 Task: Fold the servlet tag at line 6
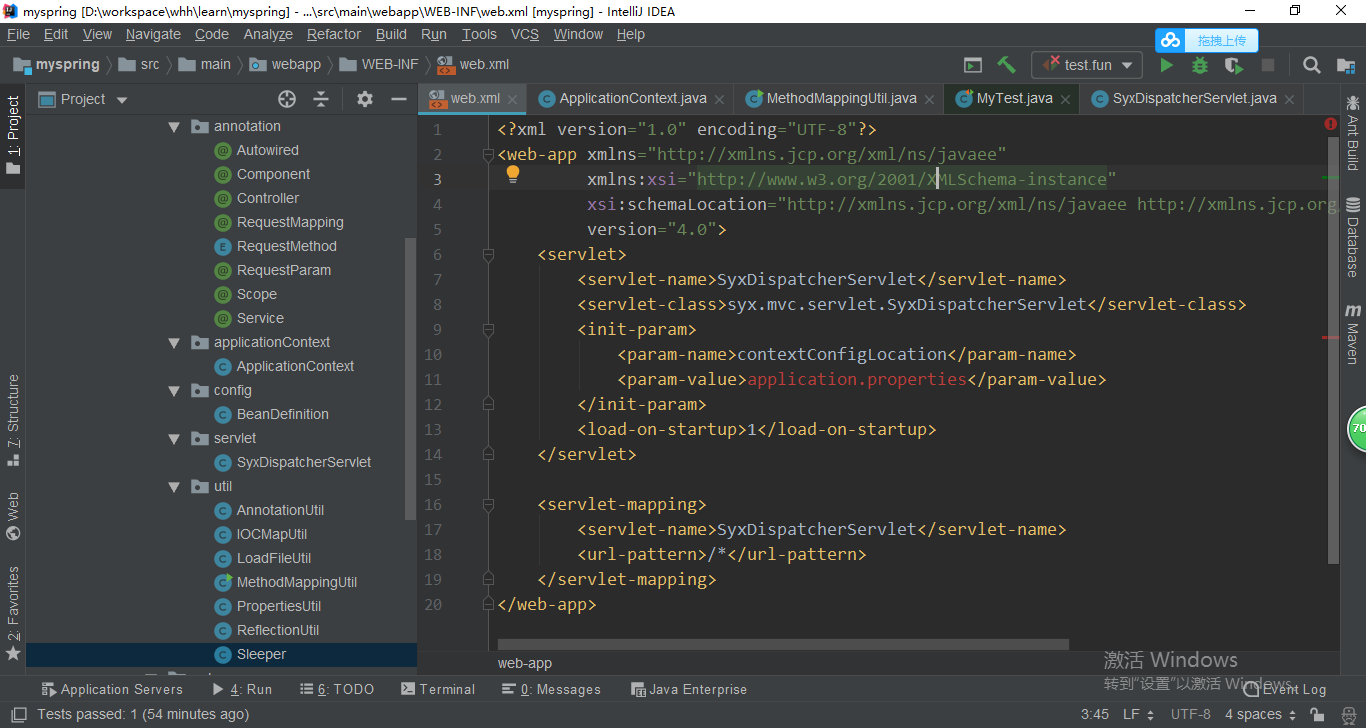coord(488,255)
